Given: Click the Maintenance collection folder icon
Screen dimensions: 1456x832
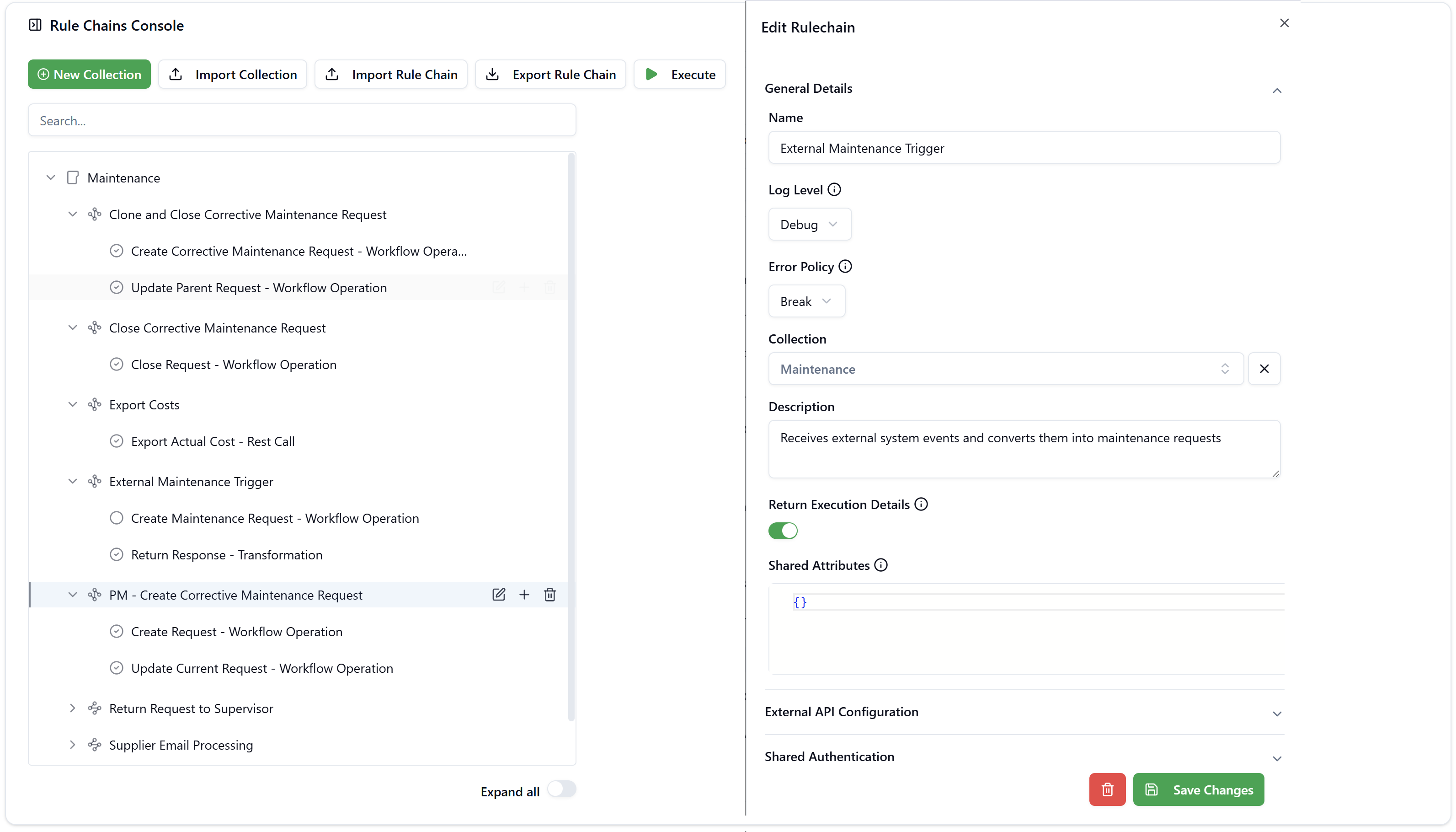Looking at the screenshot, I should tap(73, 178).
